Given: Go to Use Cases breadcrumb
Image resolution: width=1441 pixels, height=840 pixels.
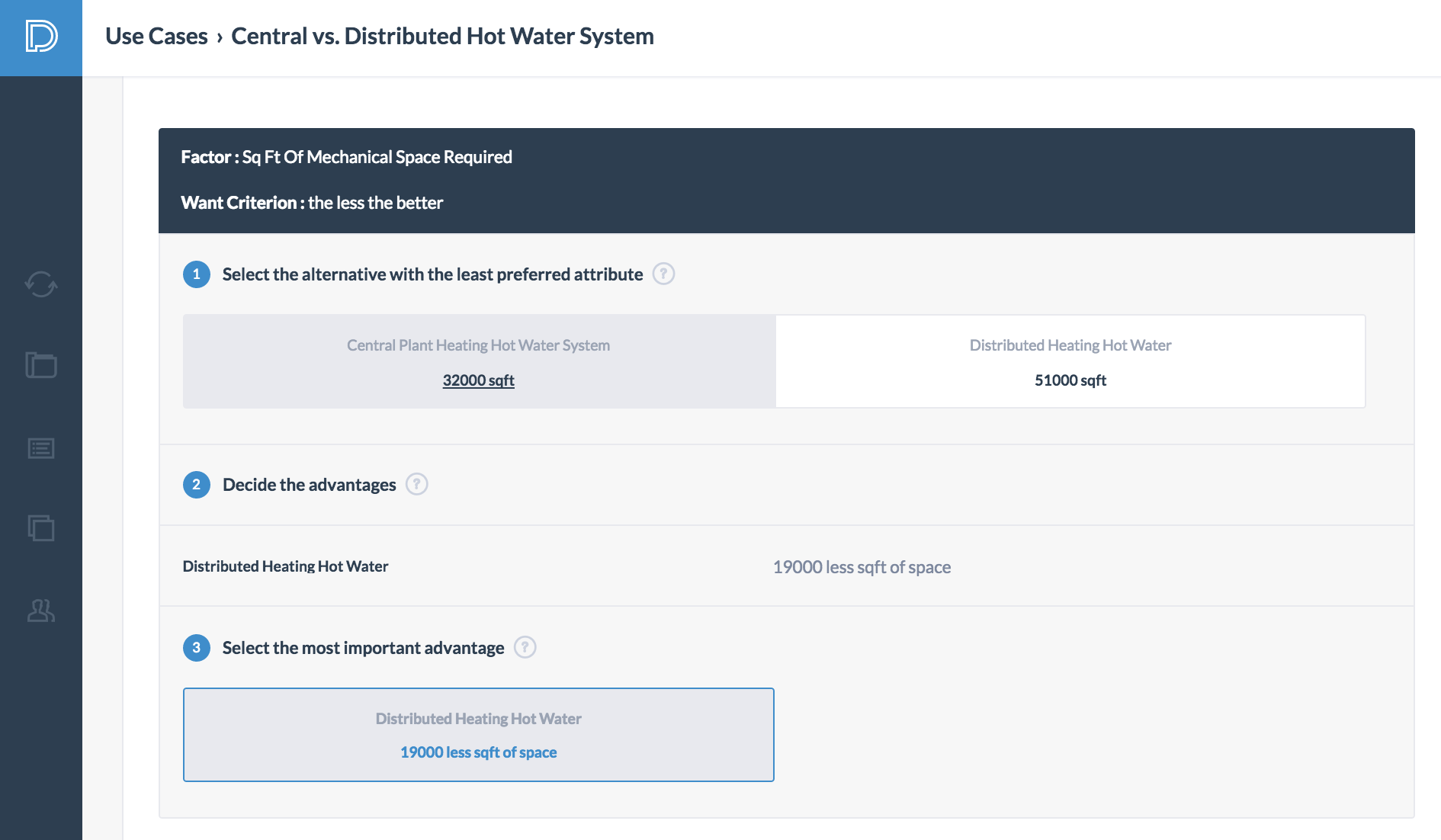Looking at the screenshot, I should [156, 36].
